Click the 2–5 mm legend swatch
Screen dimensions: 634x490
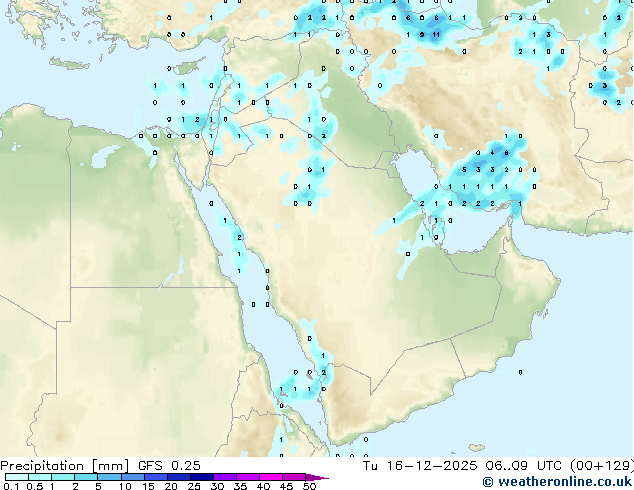(x=86, y=477)
